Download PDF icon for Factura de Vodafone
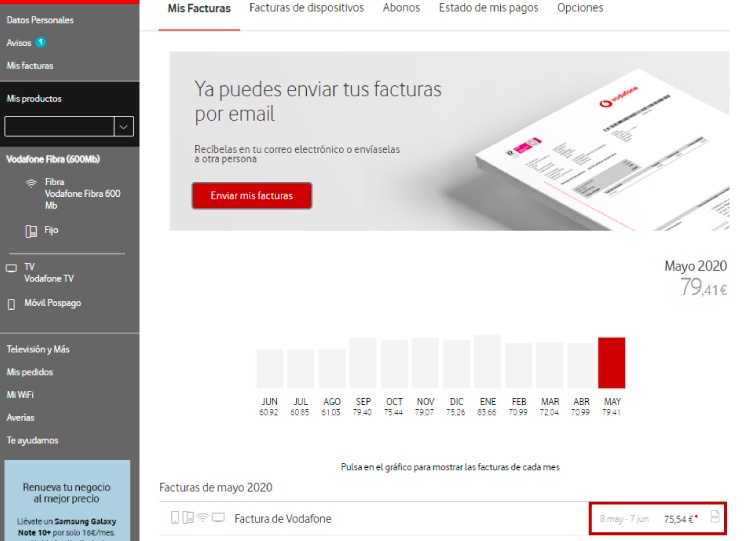The width and height of the screenshot is (750, 541). pyautogui.click(x=715, y=517)
